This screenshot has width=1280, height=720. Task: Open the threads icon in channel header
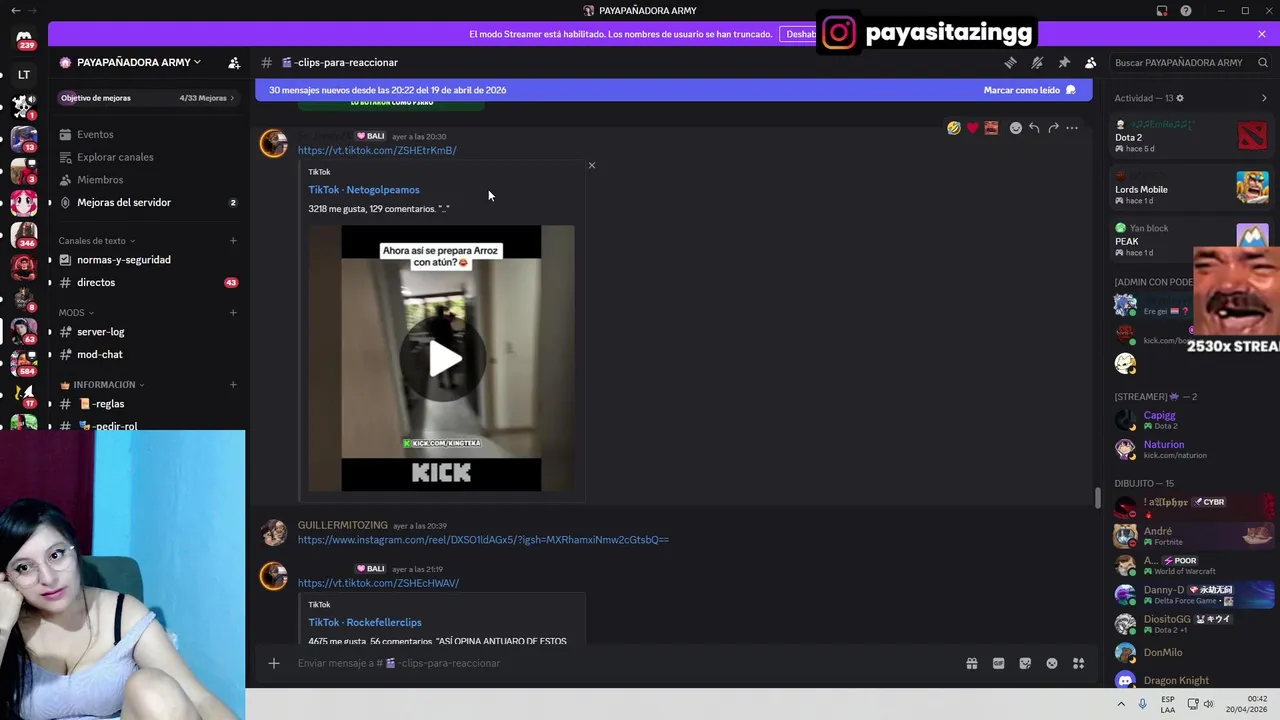[x=1010, y=62]
